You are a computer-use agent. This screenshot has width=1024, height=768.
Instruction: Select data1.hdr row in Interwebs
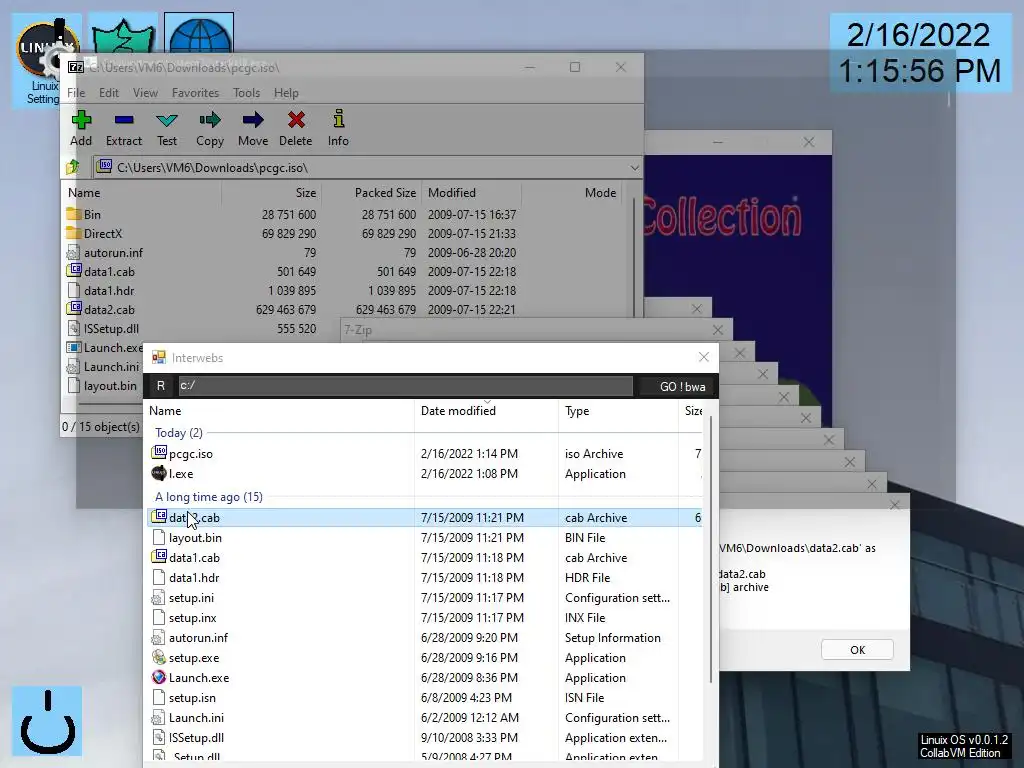[426, 577]
